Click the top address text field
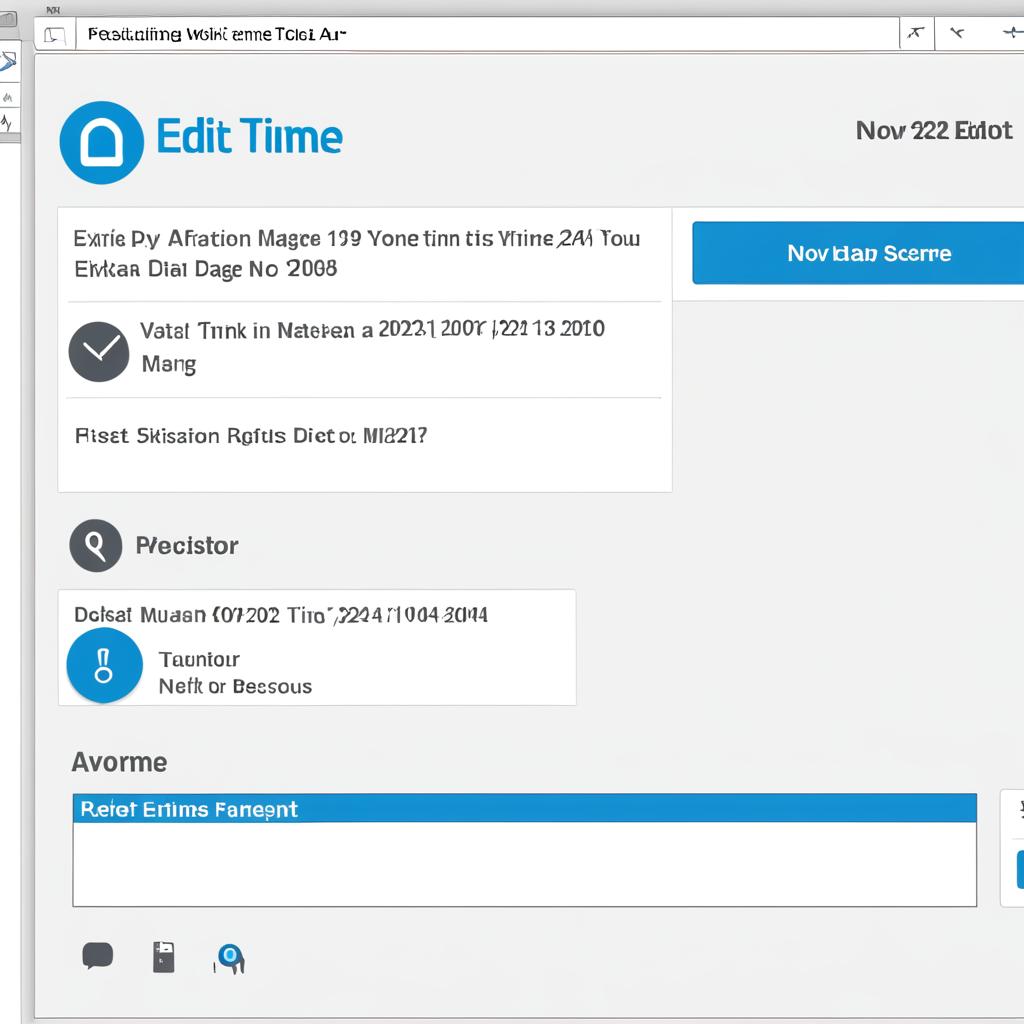The height and width of the screenshot is (1024, 1024). 487,34
